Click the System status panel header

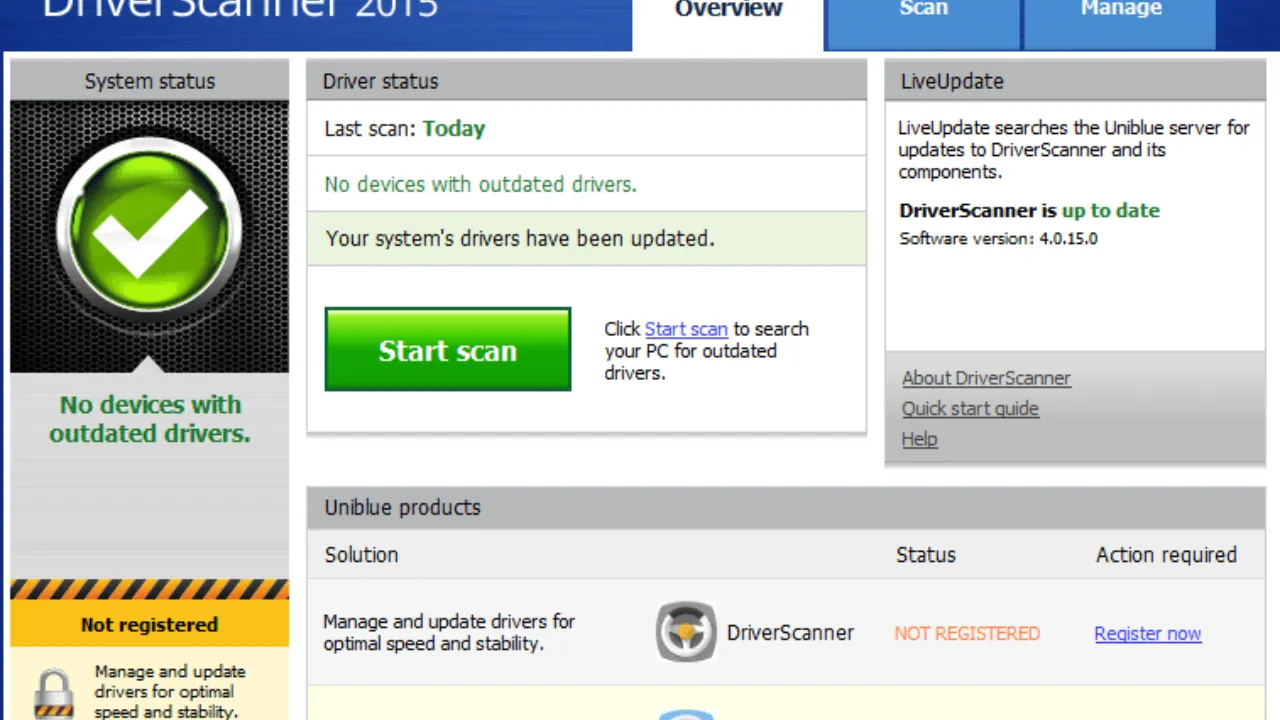(150, 81)
